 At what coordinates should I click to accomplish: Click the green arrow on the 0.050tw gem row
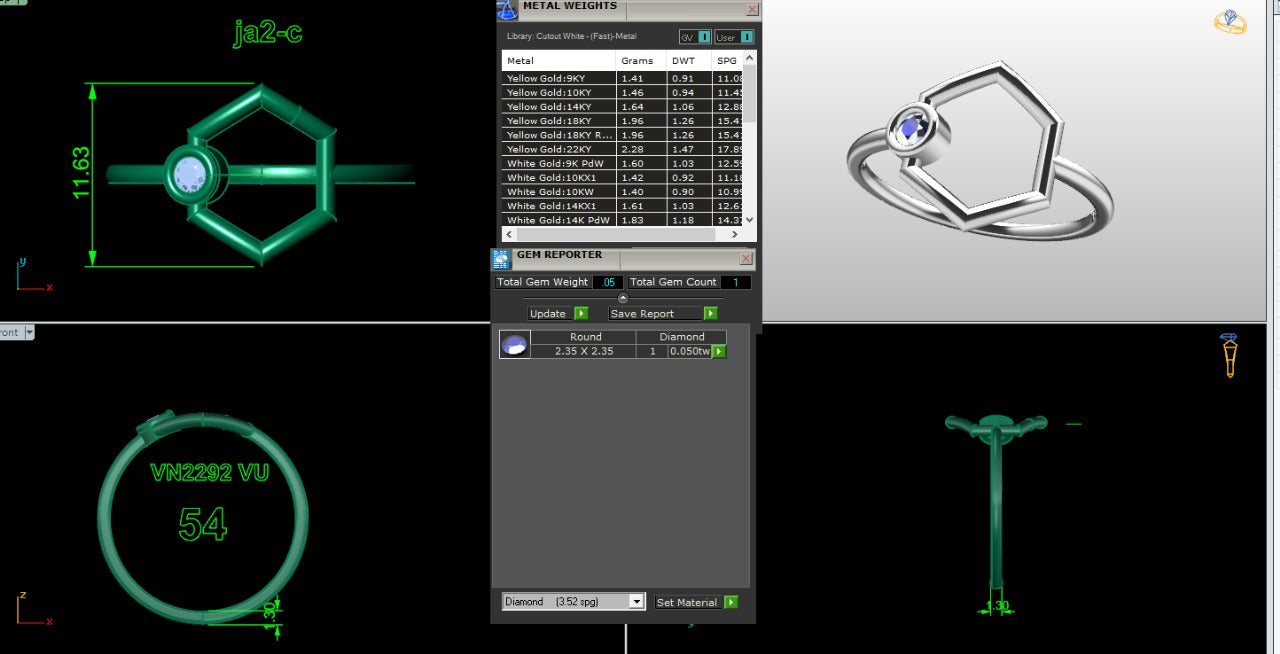(719, 351)
